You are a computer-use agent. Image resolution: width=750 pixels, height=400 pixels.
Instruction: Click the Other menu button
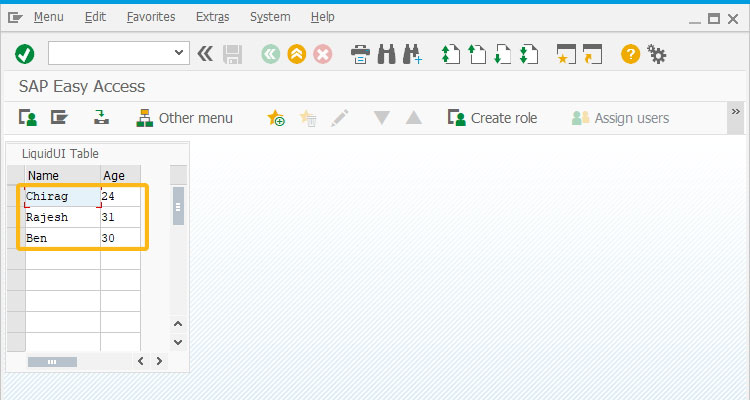185,118
